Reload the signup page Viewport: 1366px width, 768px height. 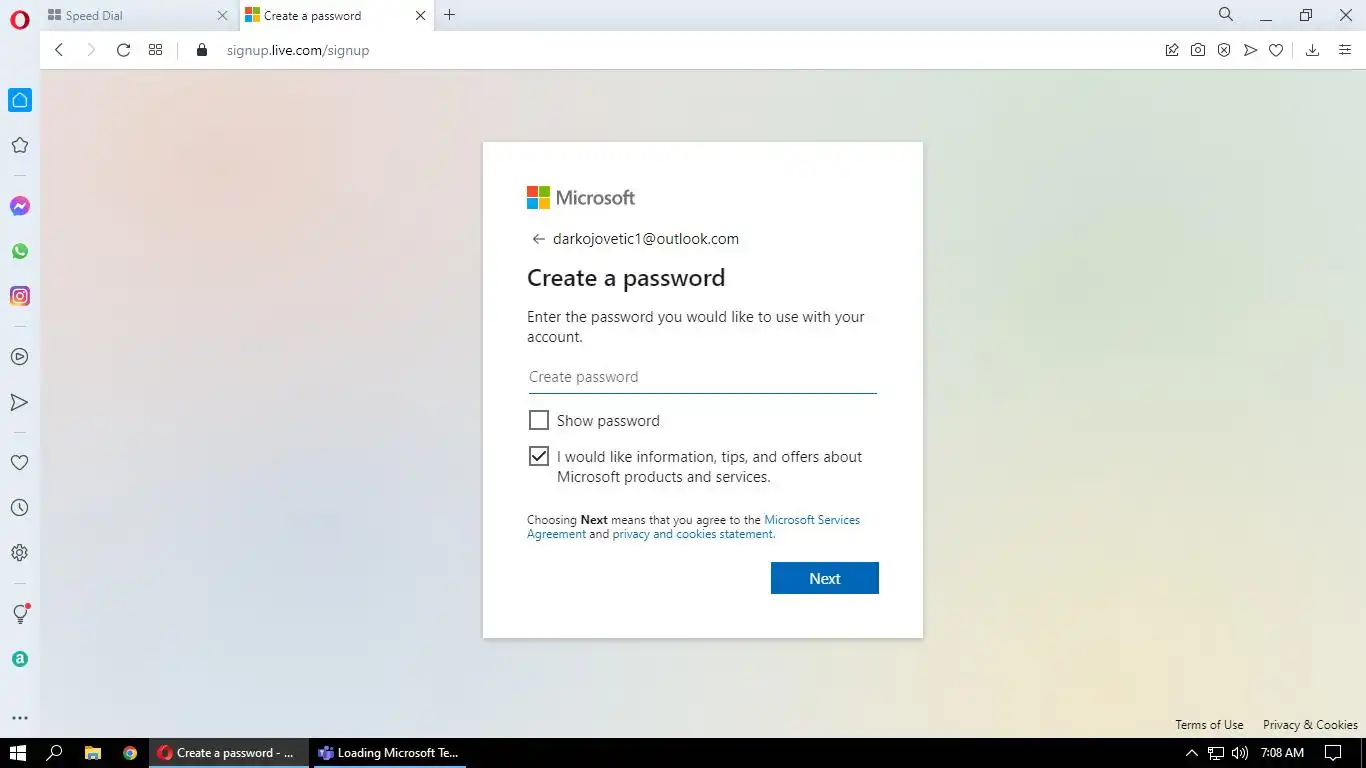123,50
